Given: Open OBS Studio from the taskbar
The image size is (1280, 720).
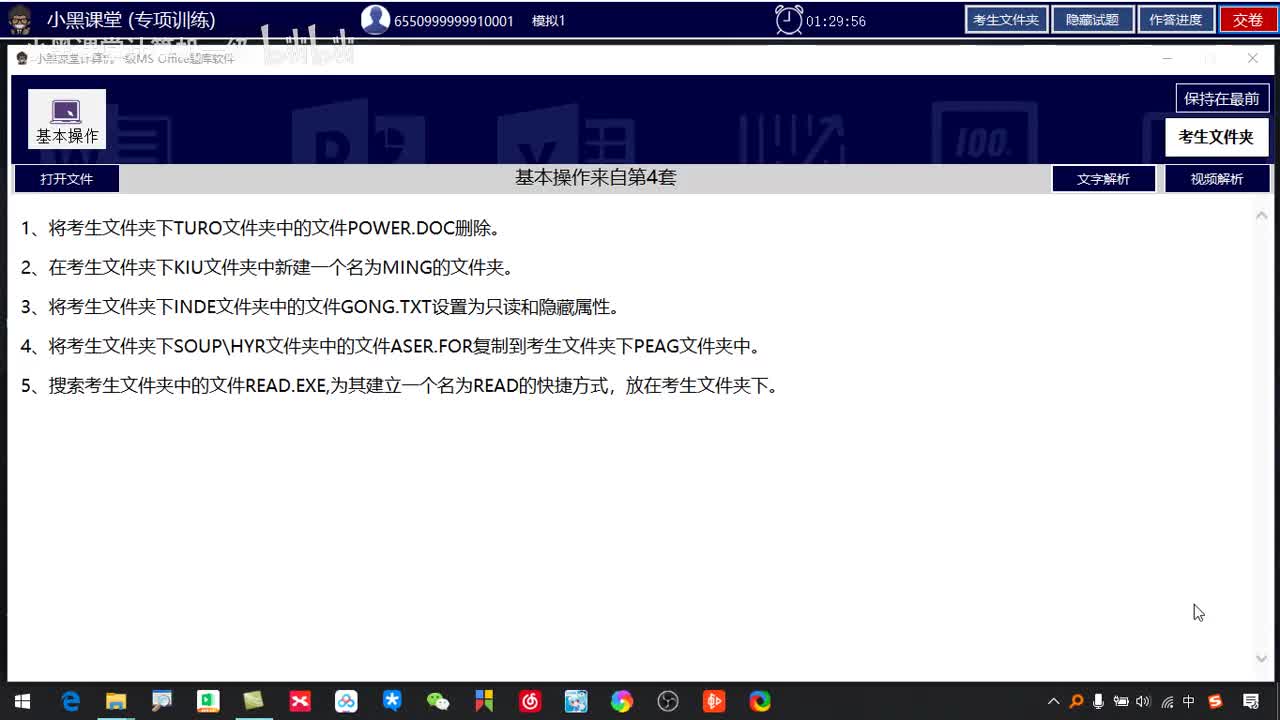Looking at the screenshot, I should pos(668,701).
